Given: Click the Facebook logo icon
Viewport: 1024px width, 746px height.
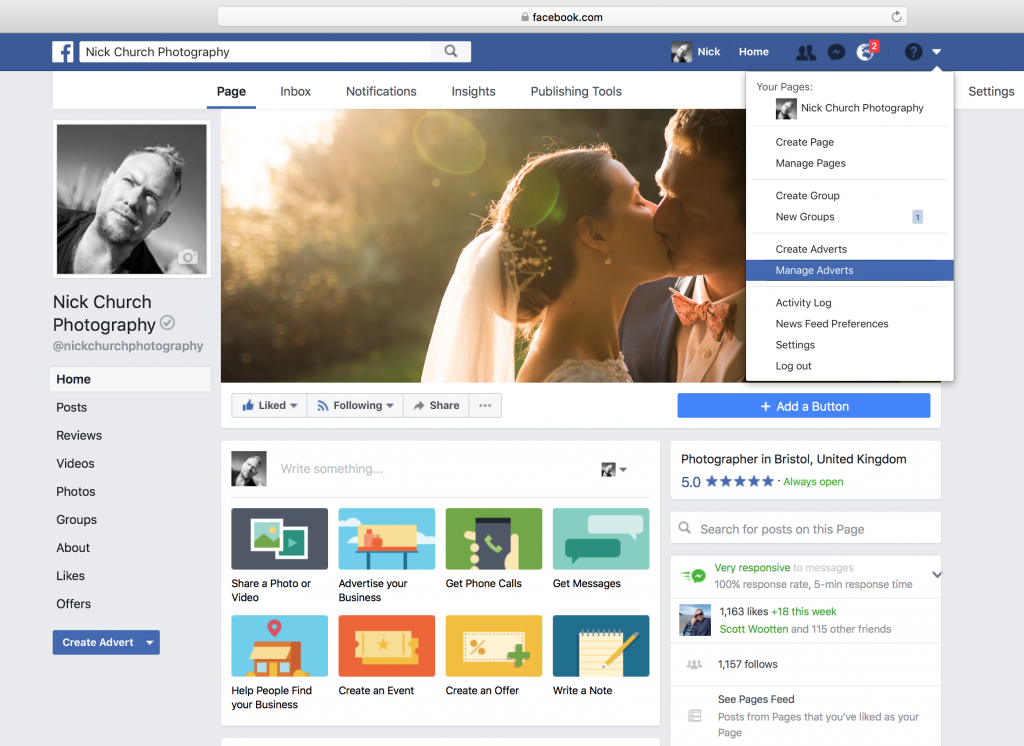Looking at the screenshot, I should pos(63,52).
